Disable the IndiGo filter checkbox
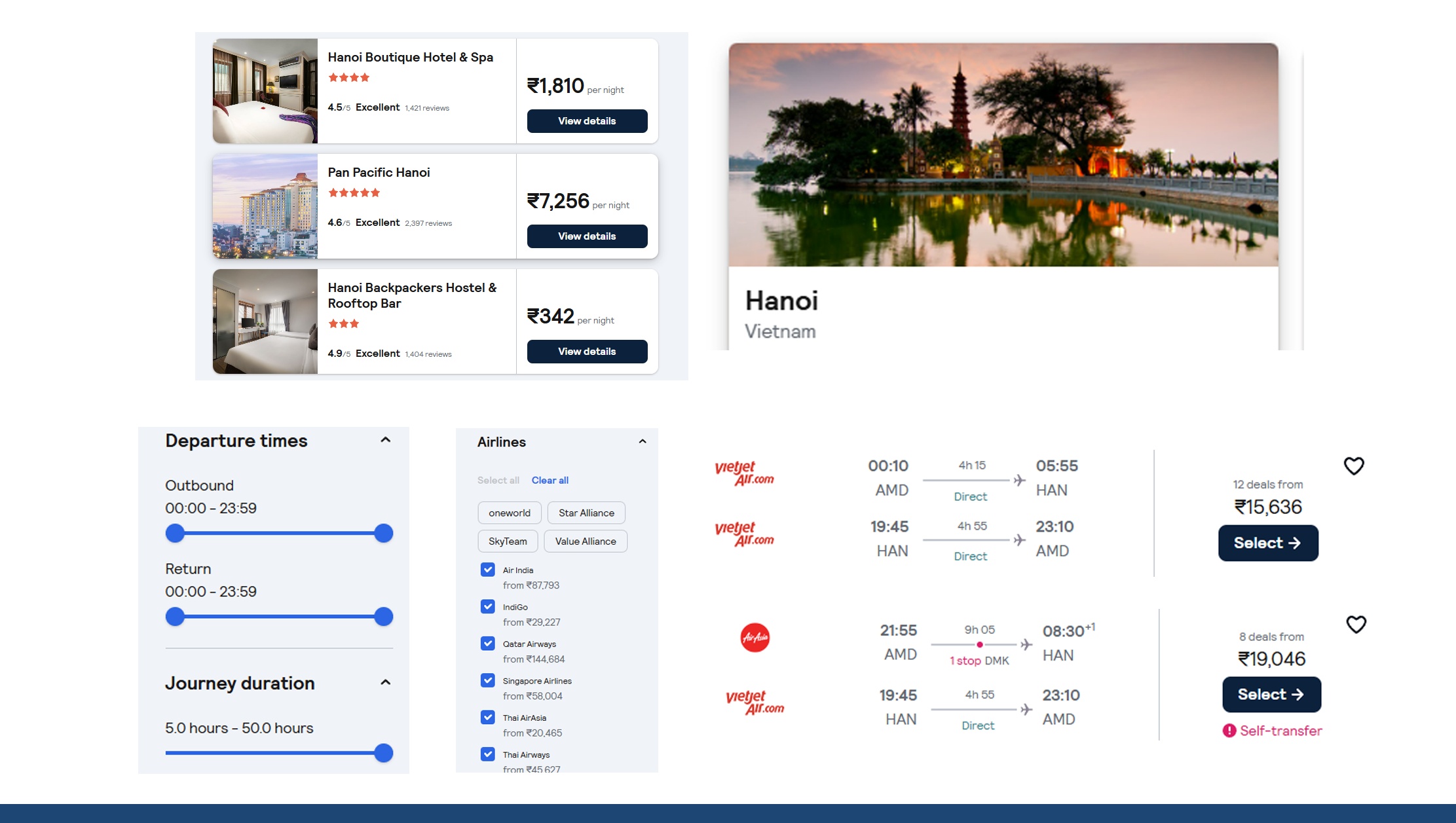Image resolution: width=1456 pixels, height=823 pixels. pos(487,607)
